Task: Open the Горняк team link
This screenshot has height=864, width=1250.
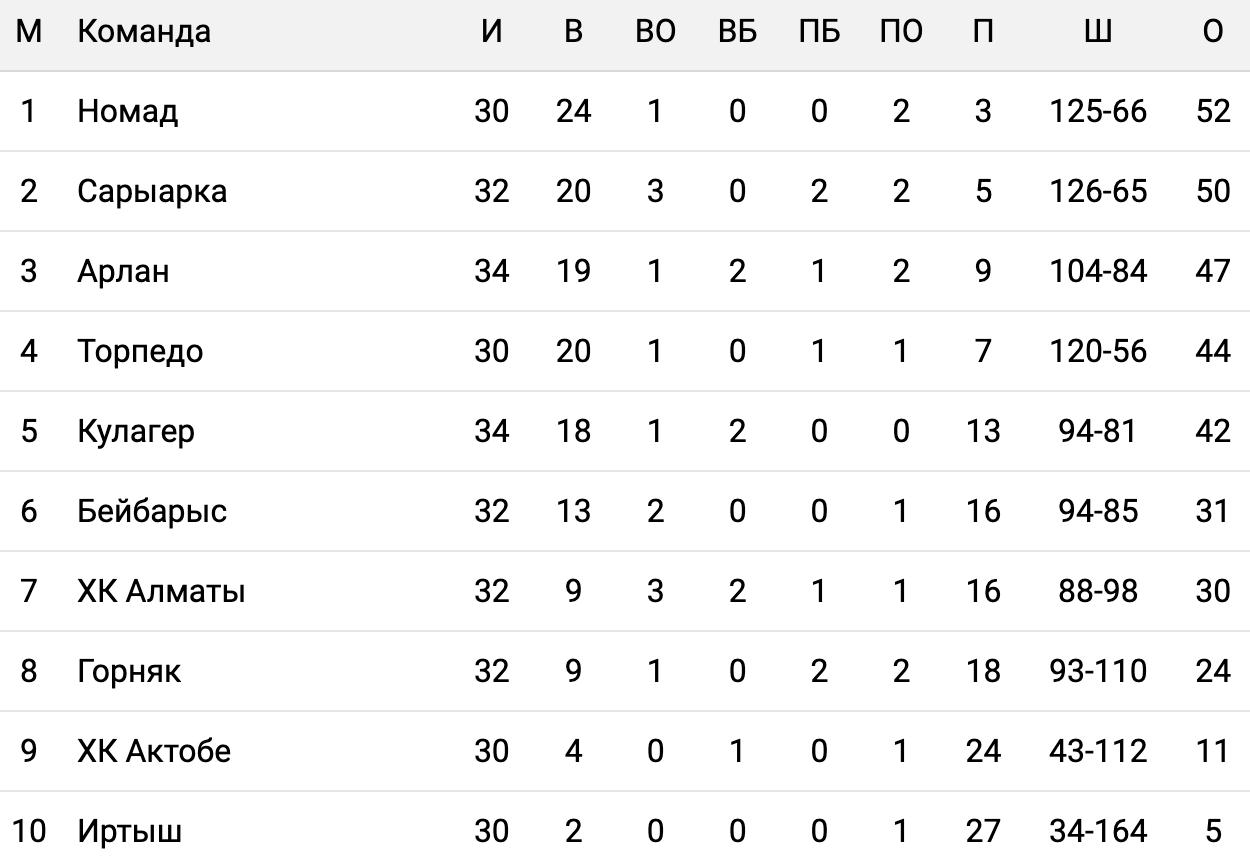Action: (x=129, y=671)
